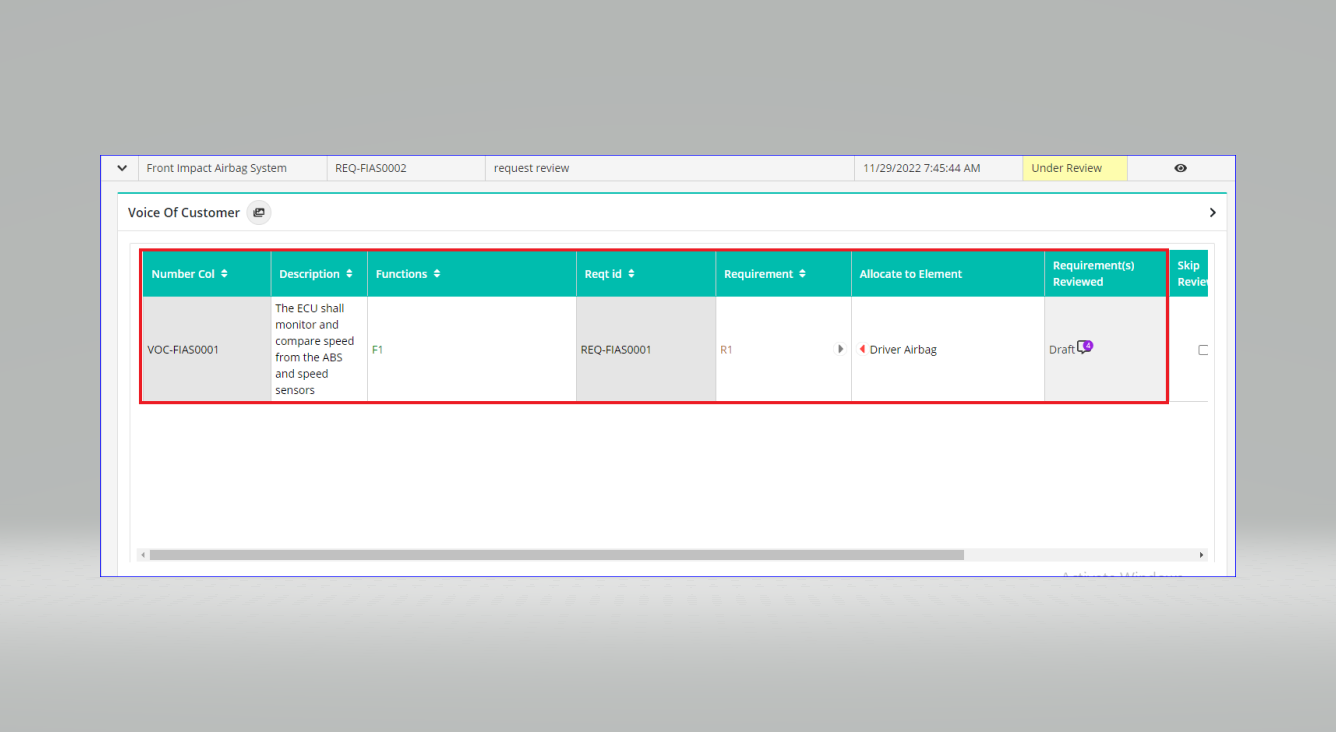The height and width of the screenshot is (732, 1336).
Task: Open requirement R1 link
Action: (x=726, y=350)
